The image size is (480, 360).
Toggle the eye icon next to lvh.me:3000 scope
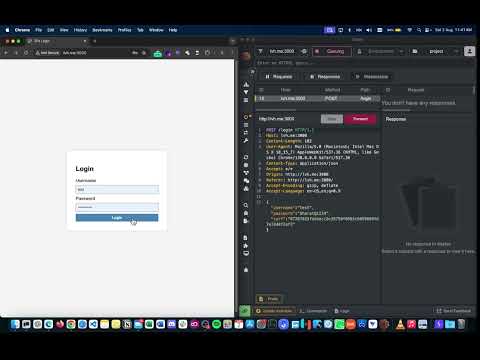(304, 51)
